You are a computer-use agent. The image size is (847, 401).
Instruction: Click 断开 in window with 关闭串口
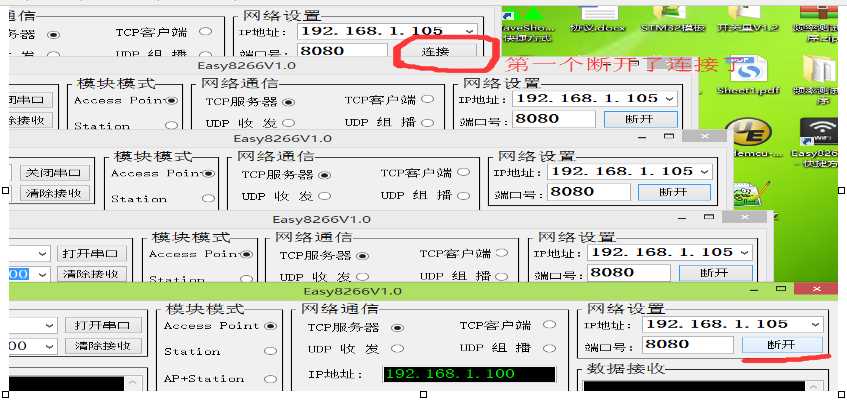[x=674, y=192]
